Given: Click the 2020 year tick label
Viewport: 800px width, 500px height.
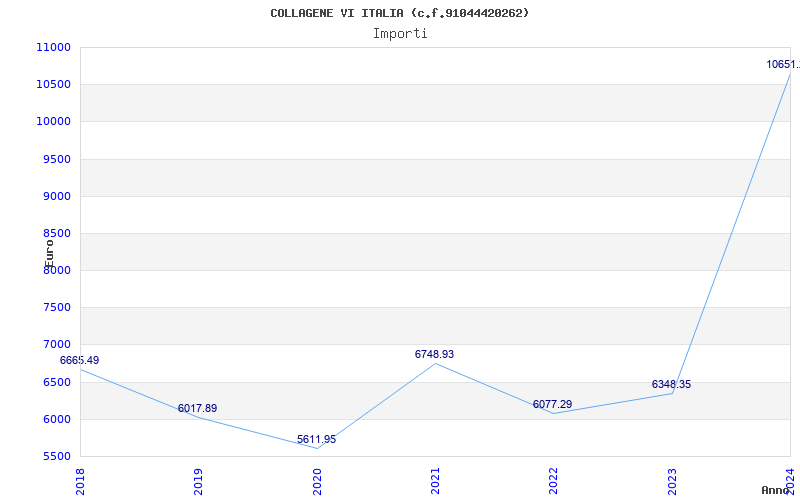Looking at the screenshot, I should 317,482.
